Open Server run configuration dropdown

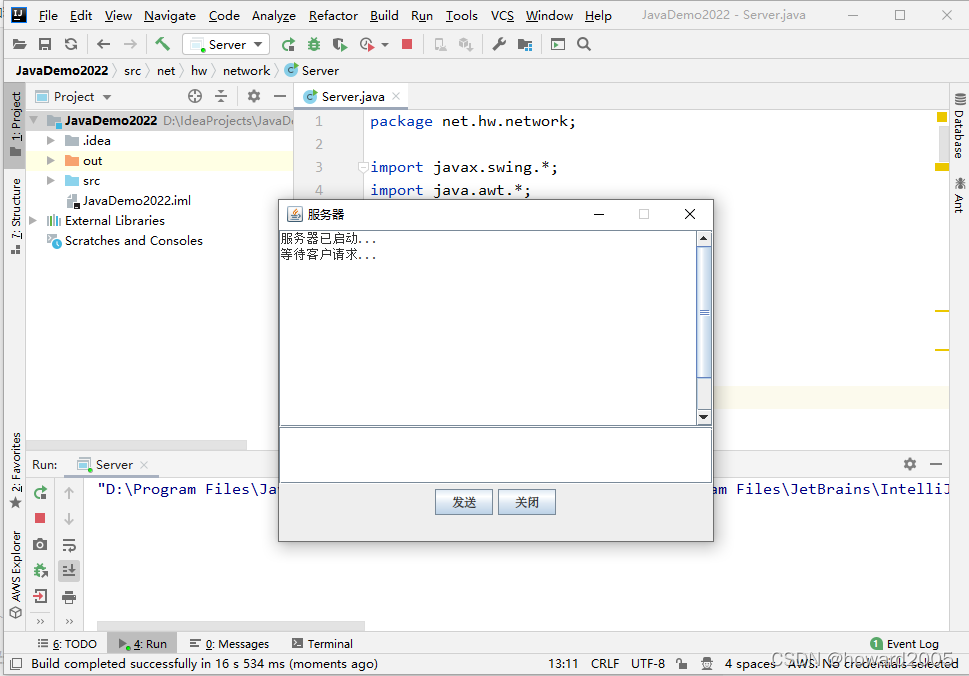pyautogui.click(x=226, y=44)
